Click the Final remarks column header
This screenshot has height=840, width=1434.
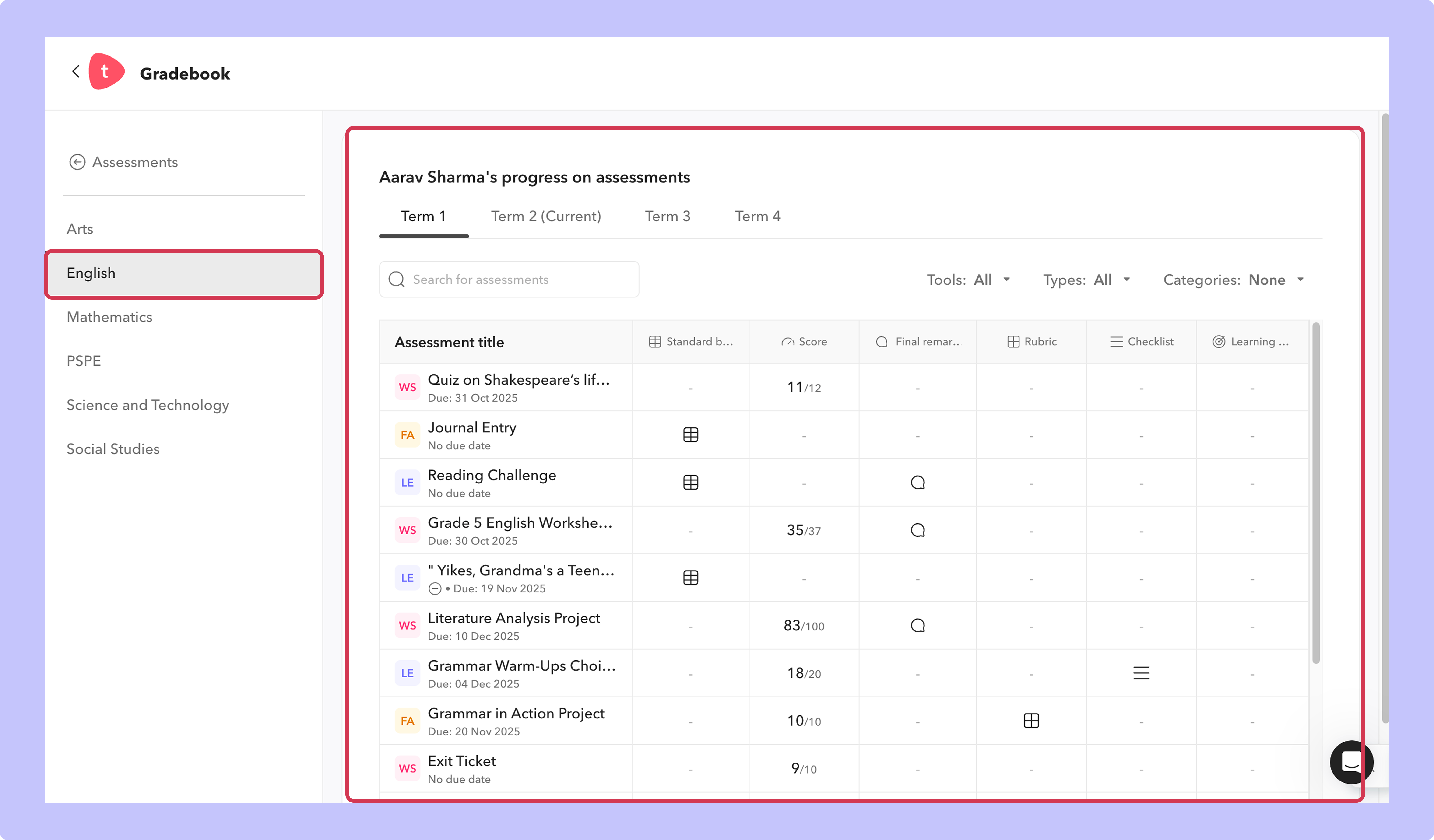point(918,342)
